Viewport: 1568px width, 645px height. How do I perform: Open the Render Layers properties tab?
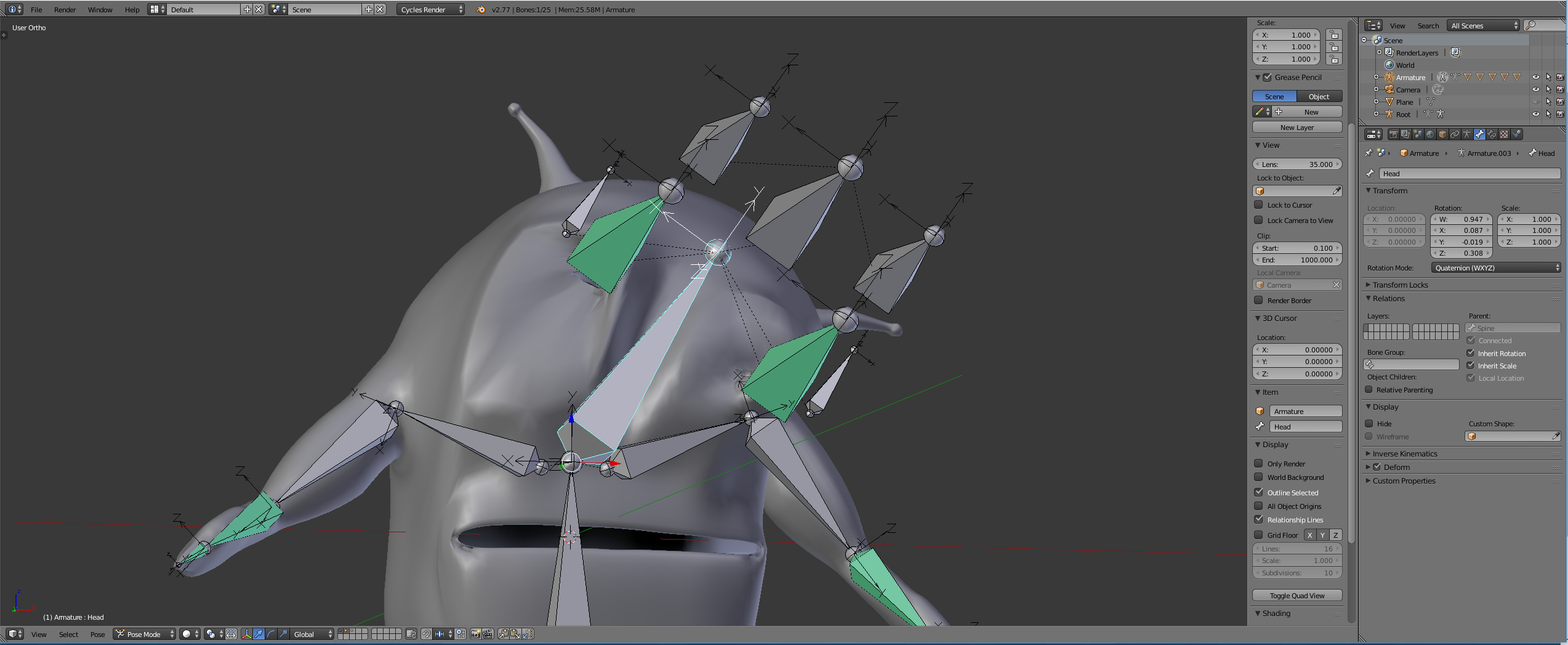point(1405,134)
